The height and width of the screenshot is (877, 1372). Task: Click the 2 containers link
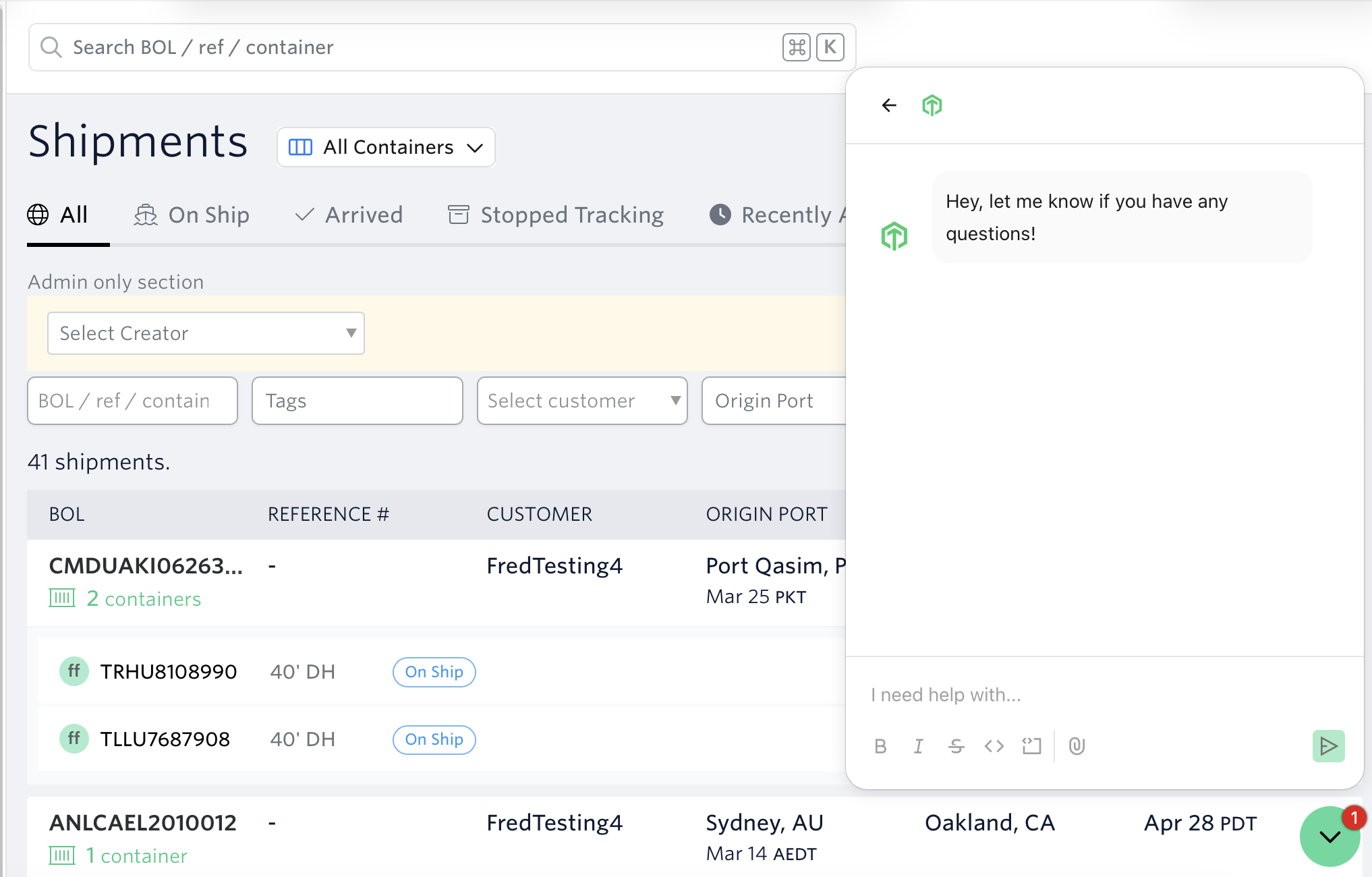tap(143, 599)
